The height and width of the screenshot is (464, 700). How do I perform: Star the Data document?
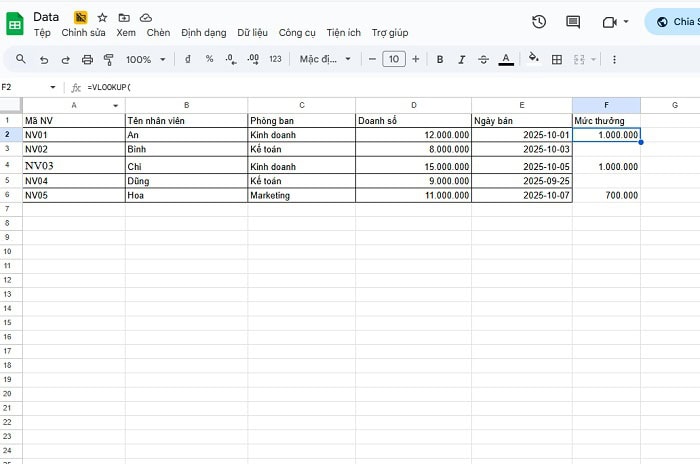[x=102, y=18]
